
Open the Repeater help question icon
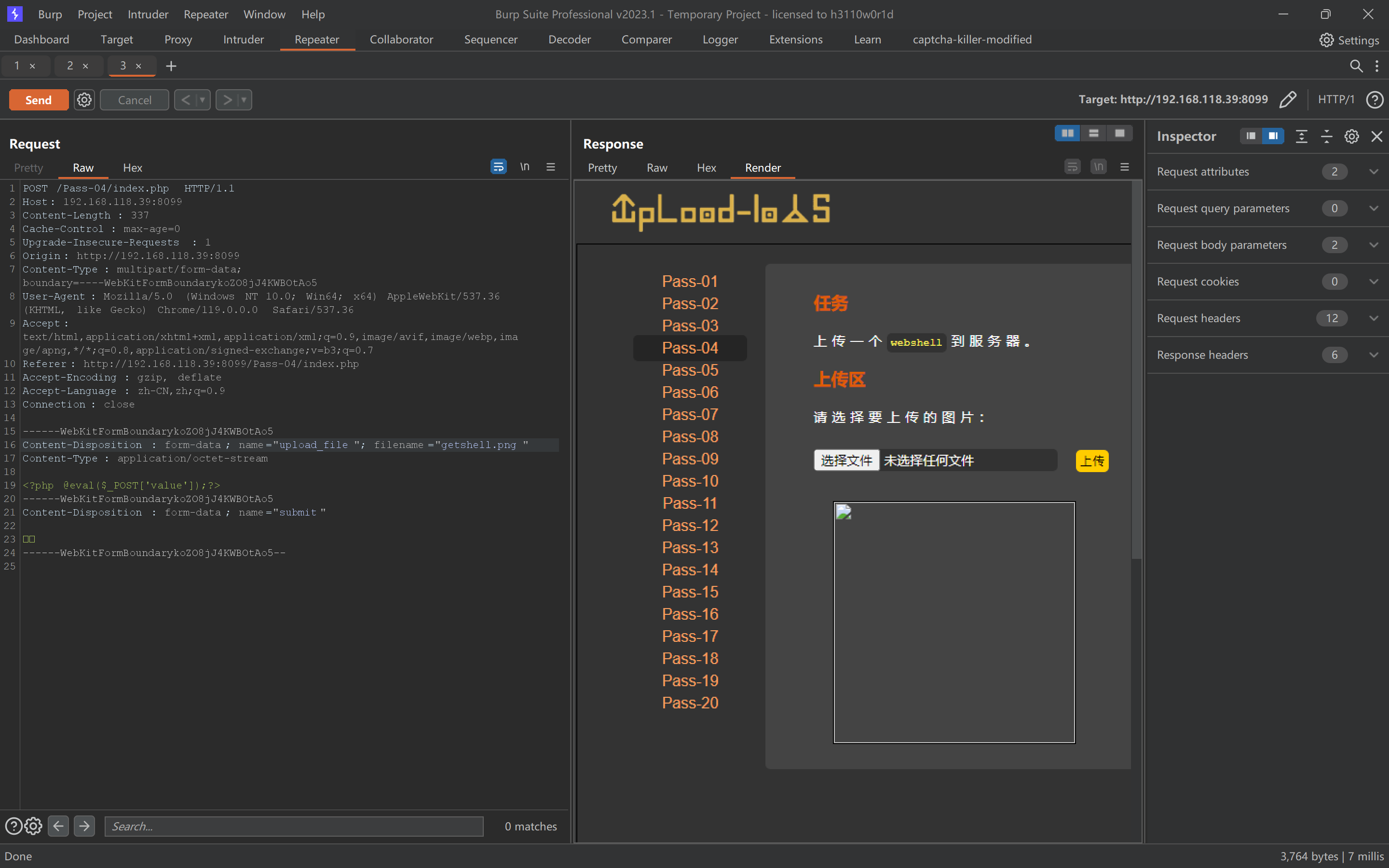coord(1374,99)
